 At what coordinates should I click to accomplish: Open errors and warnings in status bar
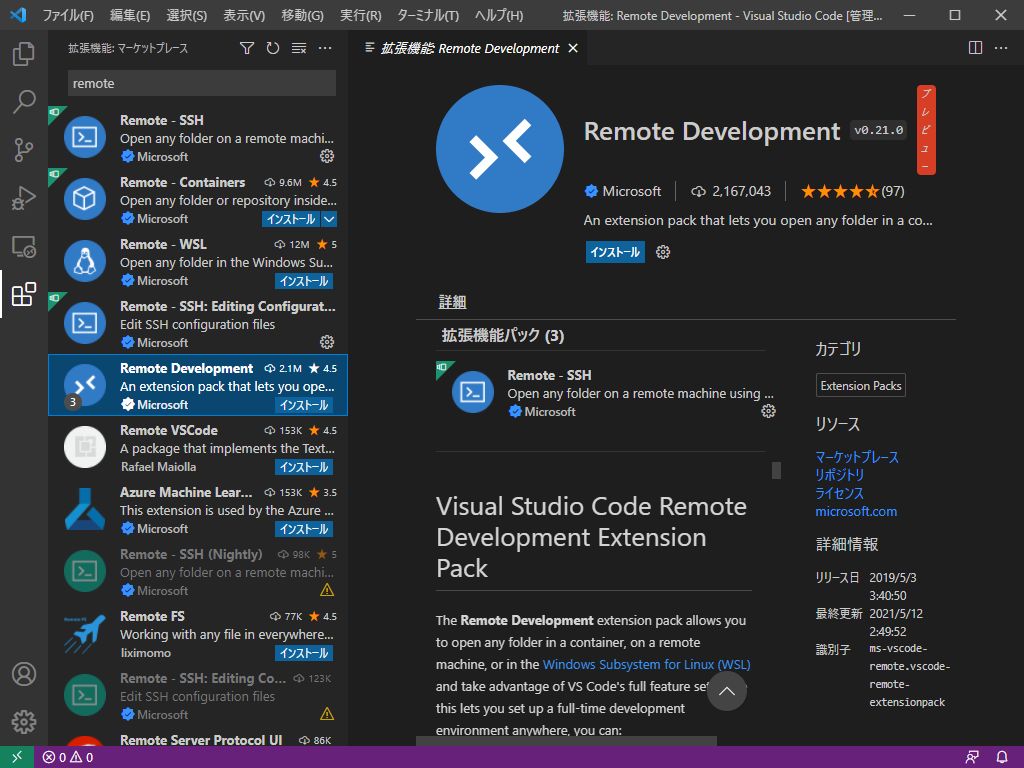point(68,757)
